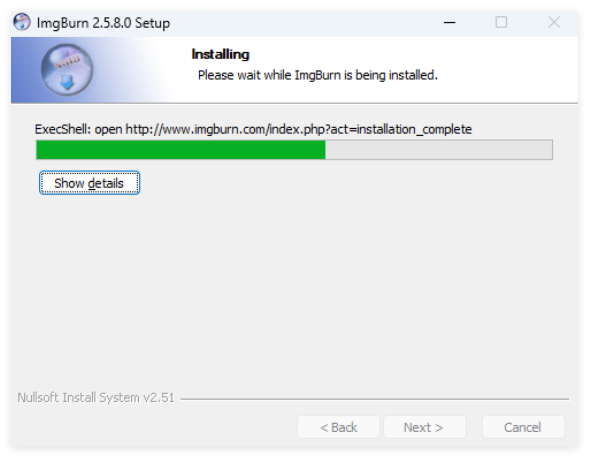Click the blue down arrow on installer logo
Viewport: 589px width, 457px height.
[67, 82]
